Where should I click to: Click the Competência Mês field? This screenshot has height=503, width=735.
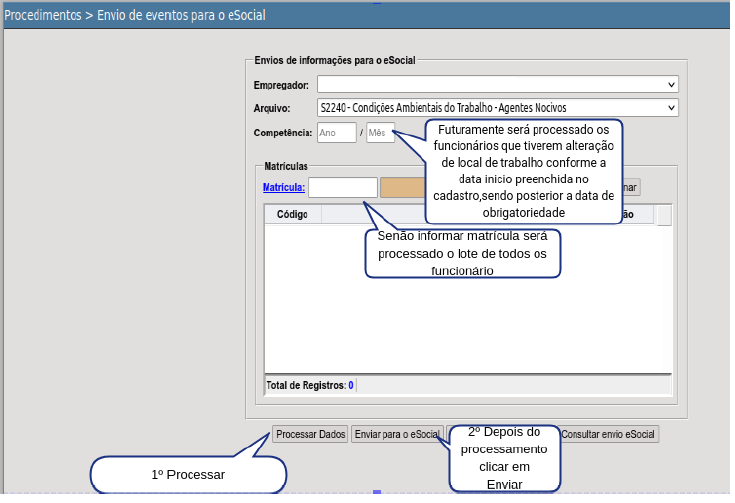click(x=380, y=133)
